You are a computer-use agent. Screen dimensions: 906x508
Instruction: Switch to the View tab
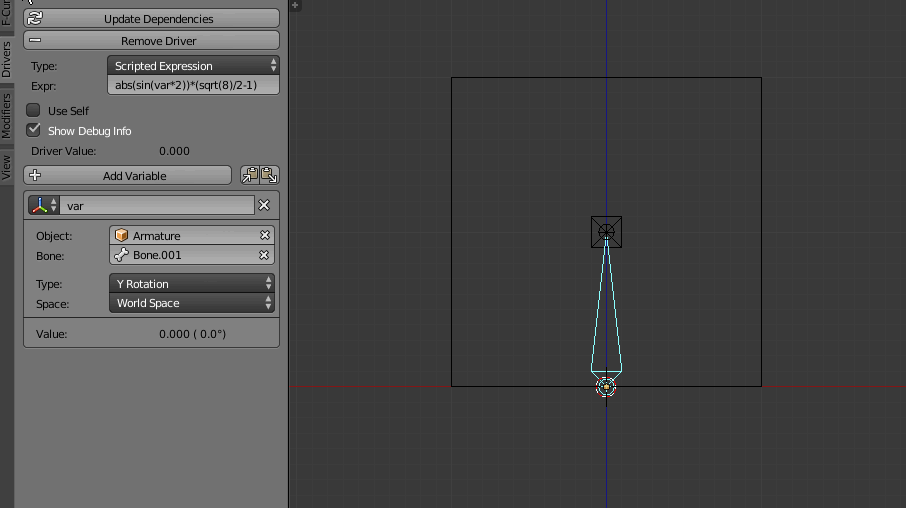click(x=6, y=167)
